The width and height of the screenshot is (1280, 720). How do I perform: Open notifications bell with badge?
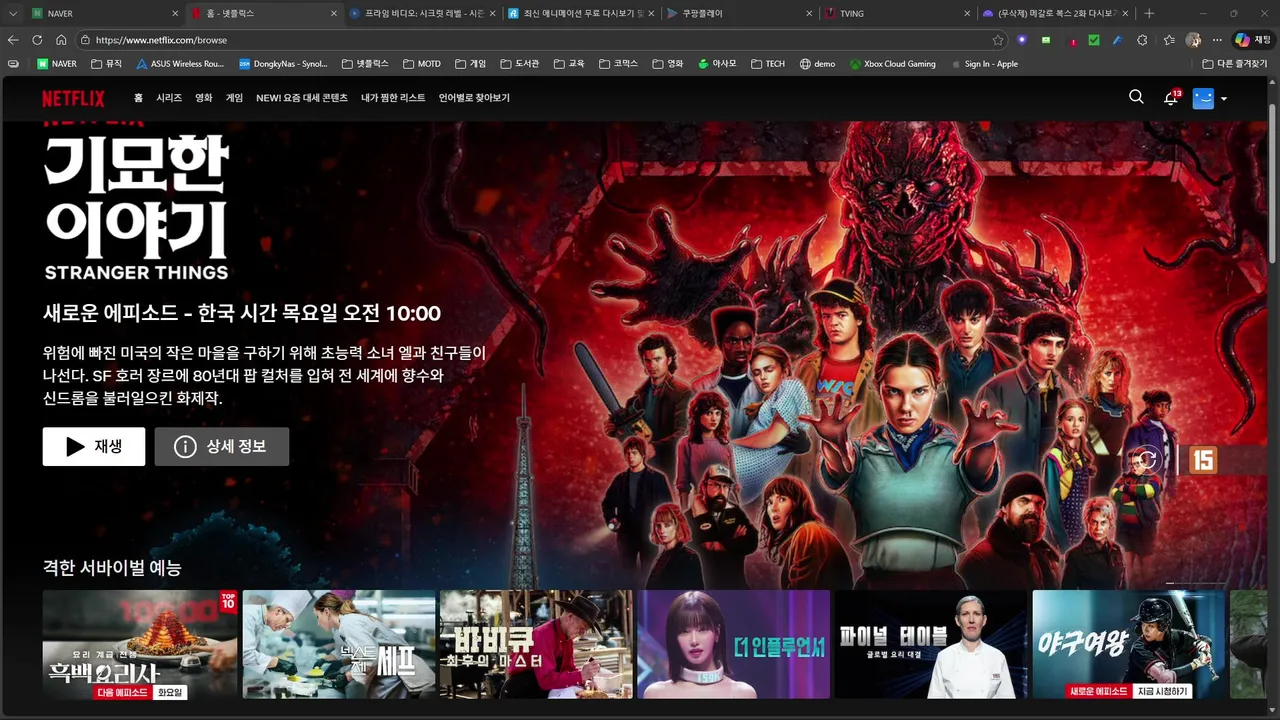pos(1171,97)
